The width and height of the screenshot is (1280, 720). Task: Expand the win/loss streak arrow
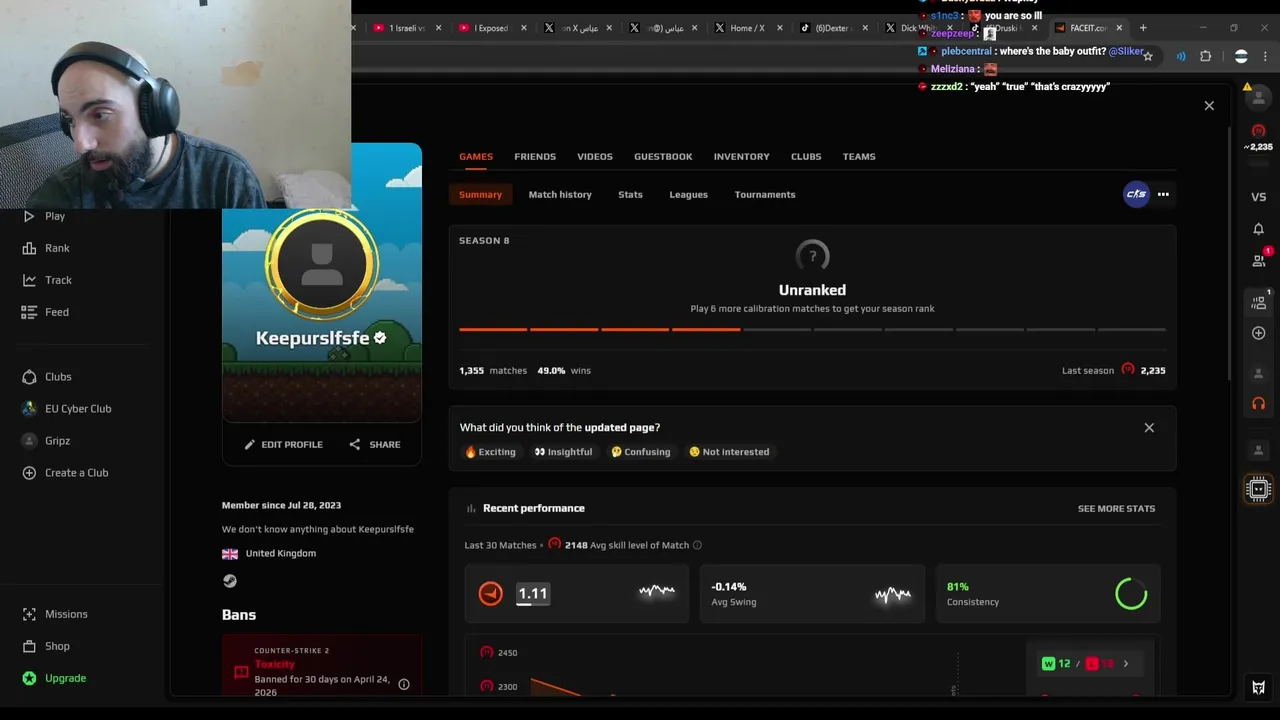(x=1126, y=664)
